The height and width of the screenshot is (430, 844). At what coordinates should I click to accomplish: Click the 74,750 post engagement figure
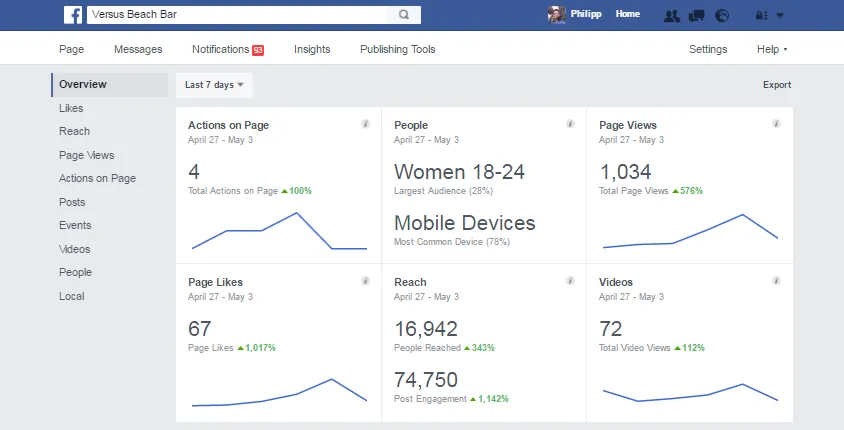click(426, 380)
